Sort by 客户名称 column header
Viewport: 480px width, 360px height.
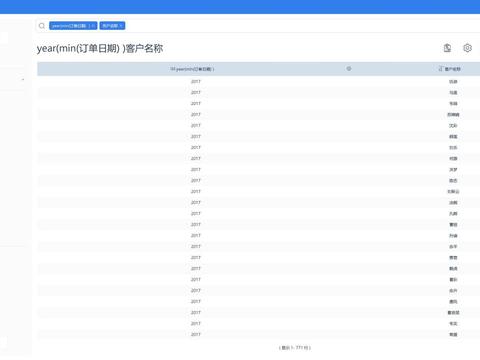point(453,69)
